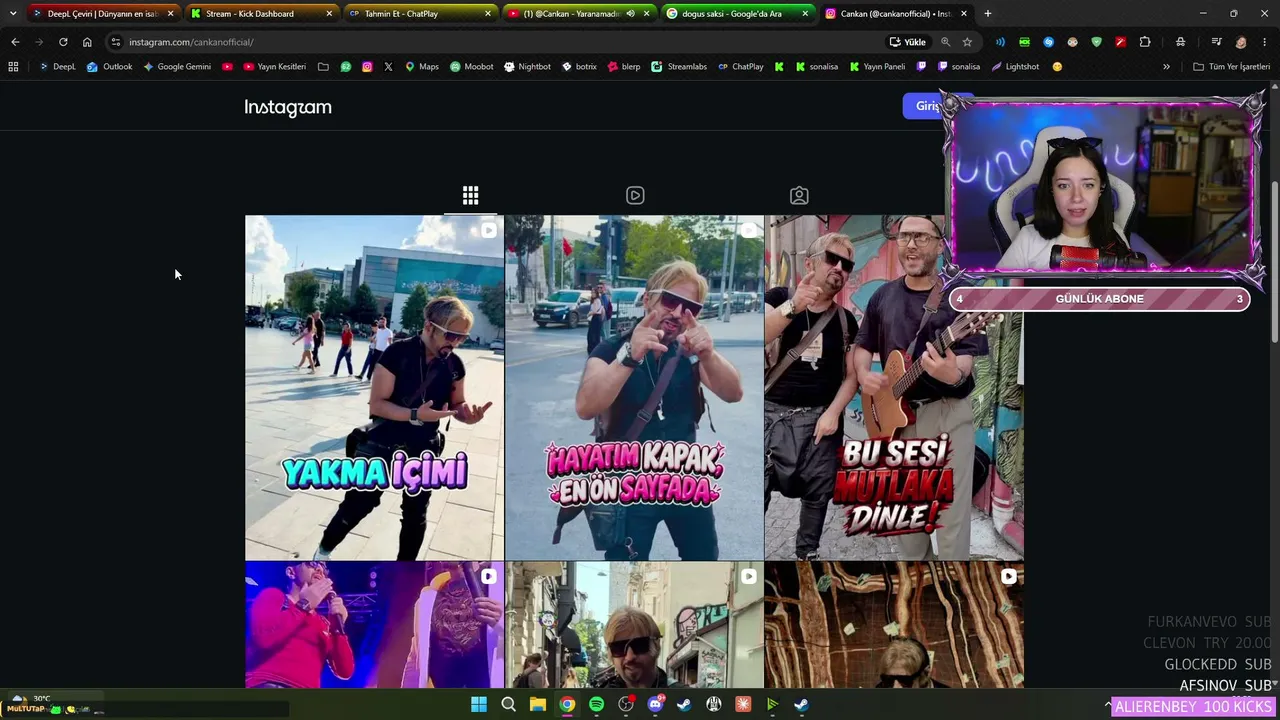Reload the Instagram page
Screen dimensions: 1280x720
pos(63,42)
